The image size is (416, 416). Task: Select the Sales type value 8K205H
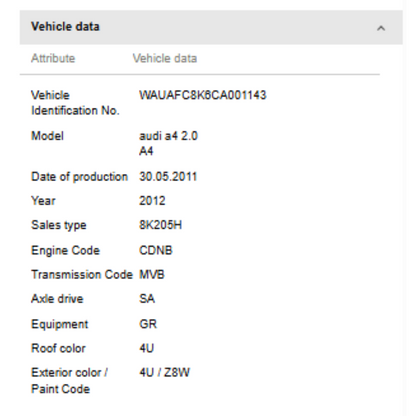coord(160,225)
